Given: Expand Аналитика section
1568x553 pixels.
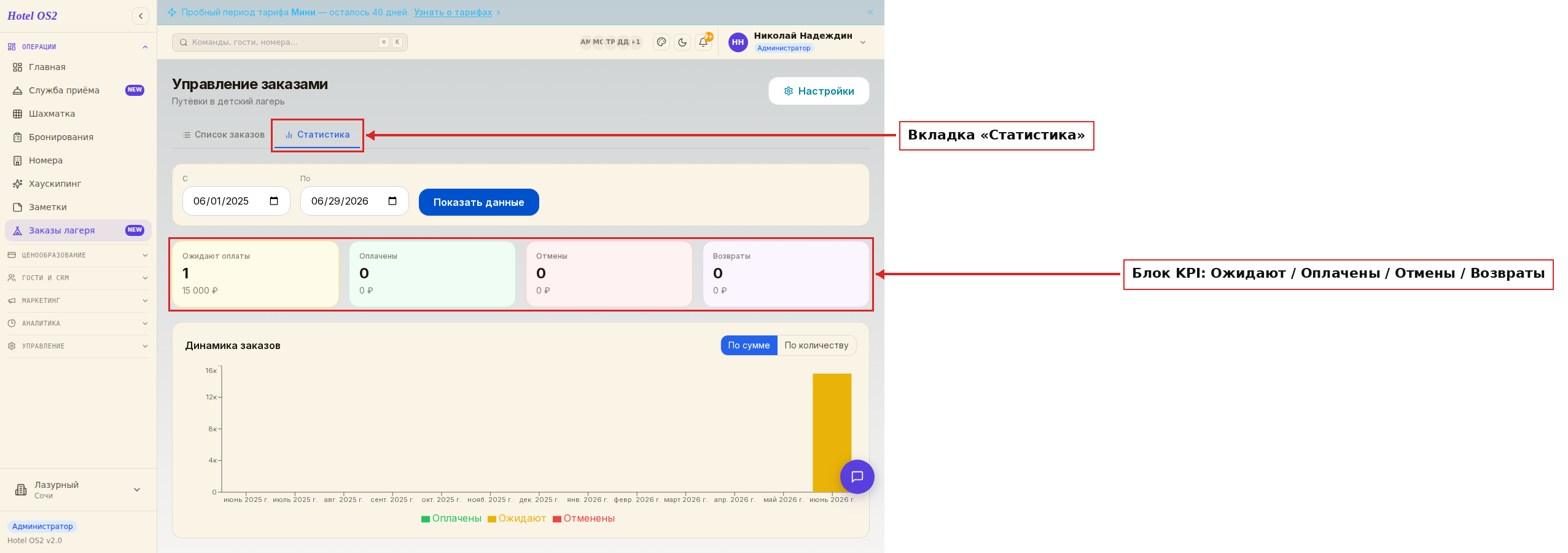Looking at the screenshot, I should 78,323.
